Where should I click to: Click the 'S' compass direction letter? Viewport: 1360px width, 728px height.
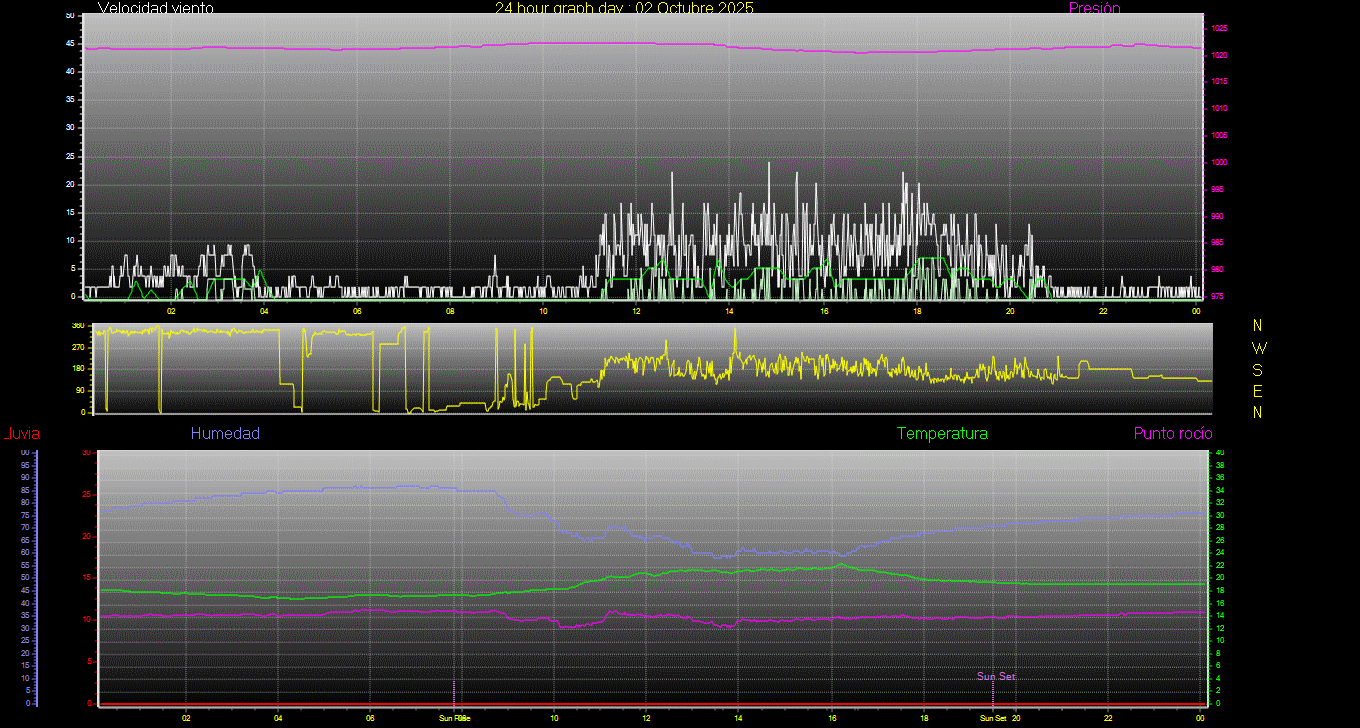[x=1258, y=369]
